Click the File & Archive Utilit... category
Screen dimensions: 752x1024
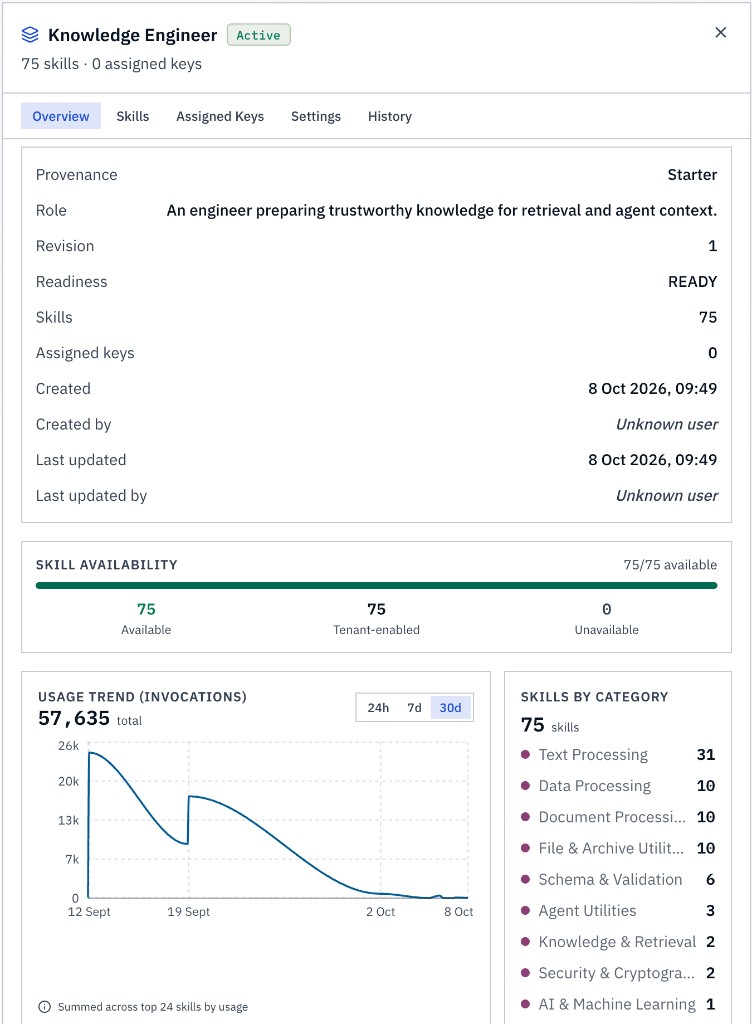tap(618, 848)
